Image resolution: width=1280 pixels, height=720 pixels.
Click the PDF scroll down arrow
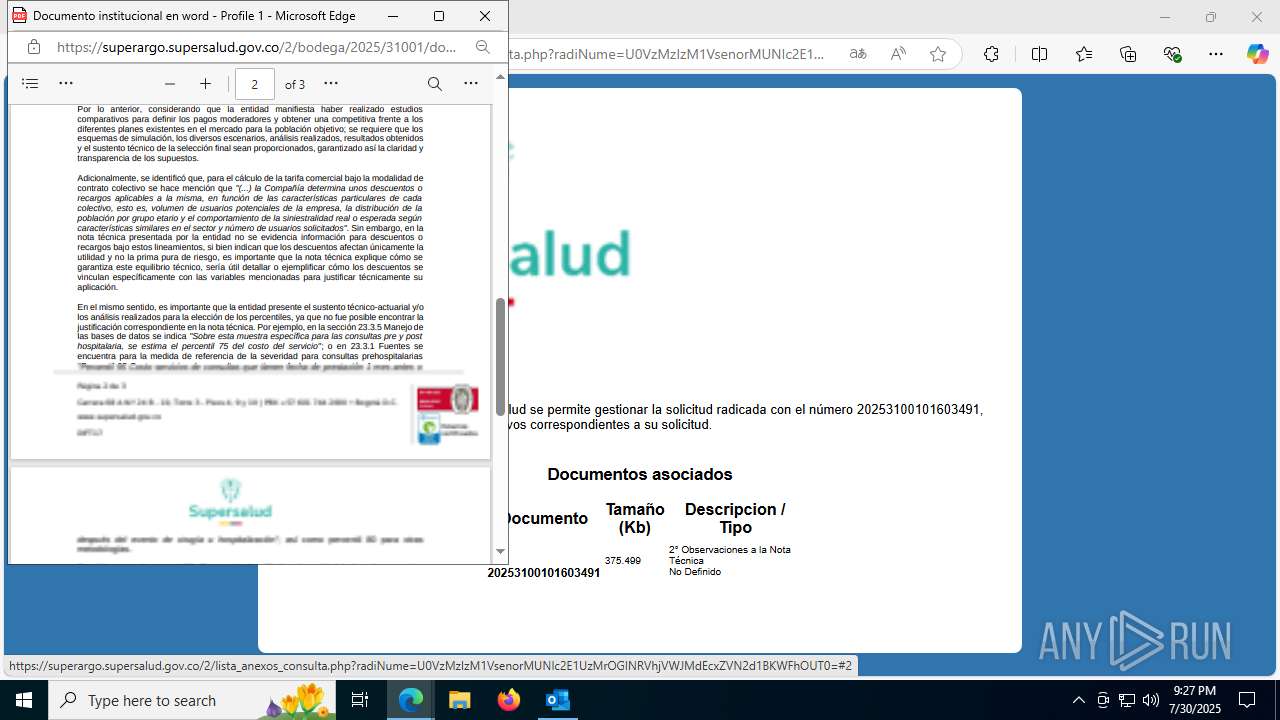click(x=501, y=551)
